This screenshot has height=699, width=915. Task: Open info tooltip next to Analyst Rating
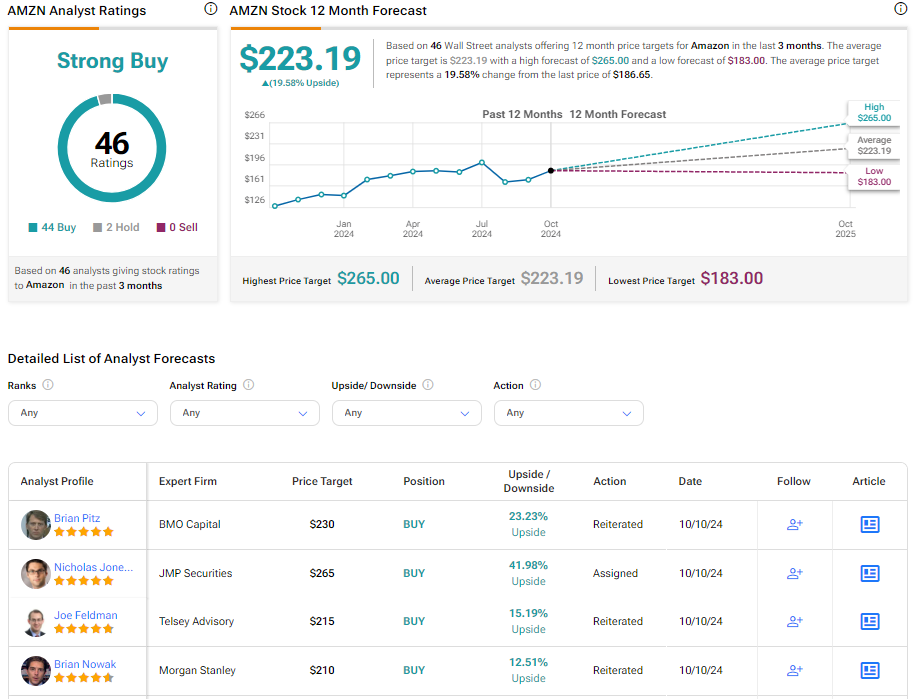[249, 385]
